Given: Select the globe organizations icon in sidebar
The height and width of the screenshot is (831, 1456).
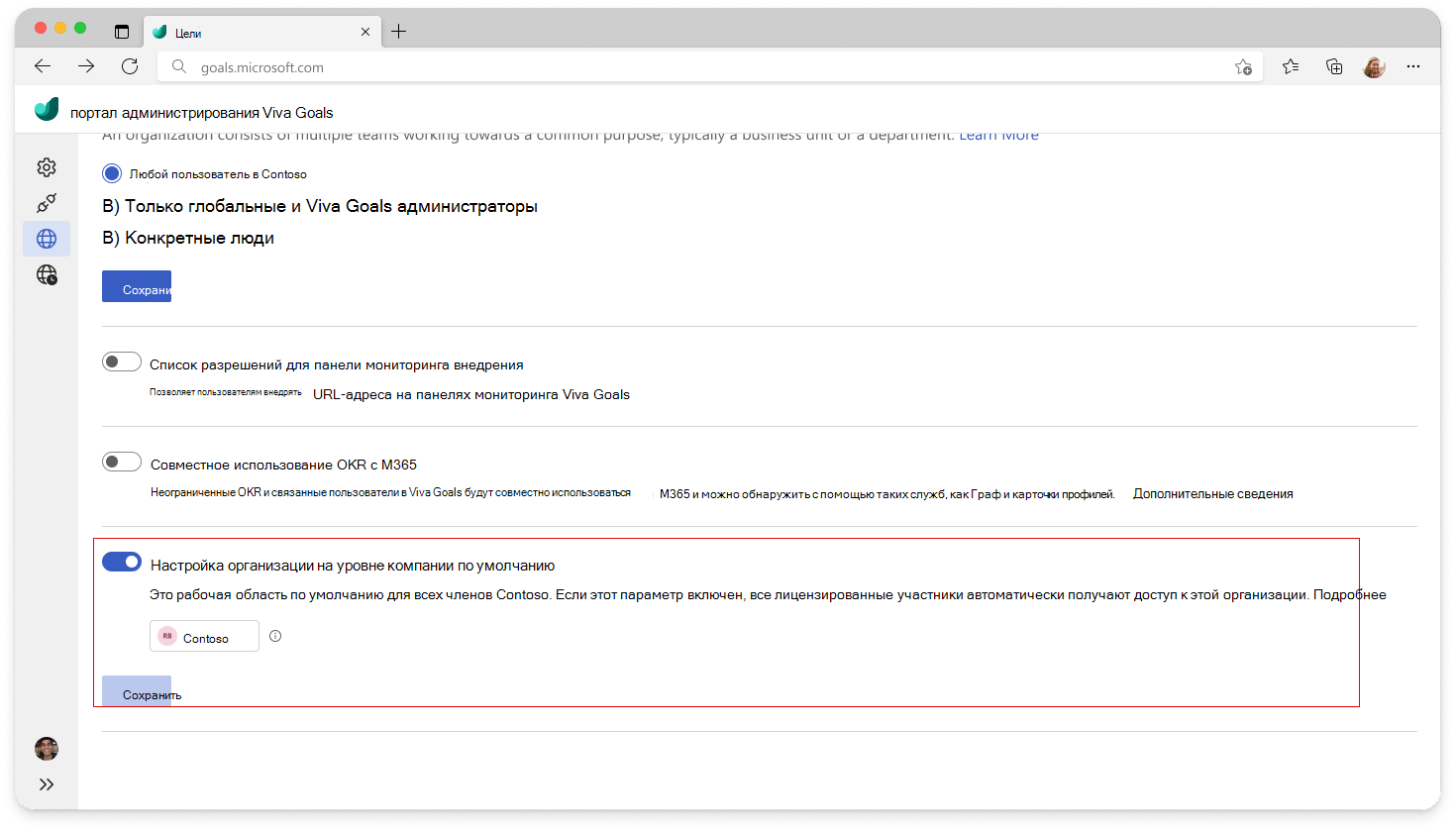Looking at the screenshot, I should click(x=47, y=239).
